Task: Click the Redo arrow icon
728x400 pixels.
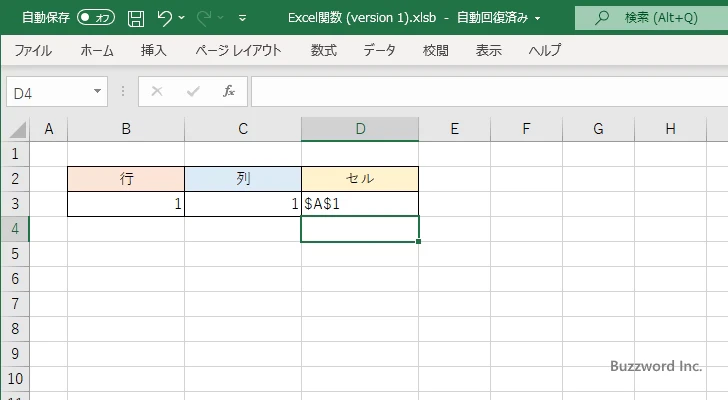Action: click(204, 18)
